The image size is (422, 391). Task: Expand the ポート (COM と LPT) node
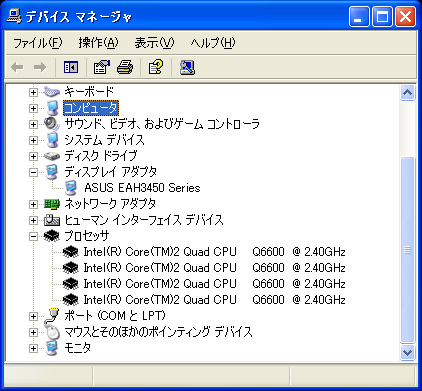[x=33, y=316]
